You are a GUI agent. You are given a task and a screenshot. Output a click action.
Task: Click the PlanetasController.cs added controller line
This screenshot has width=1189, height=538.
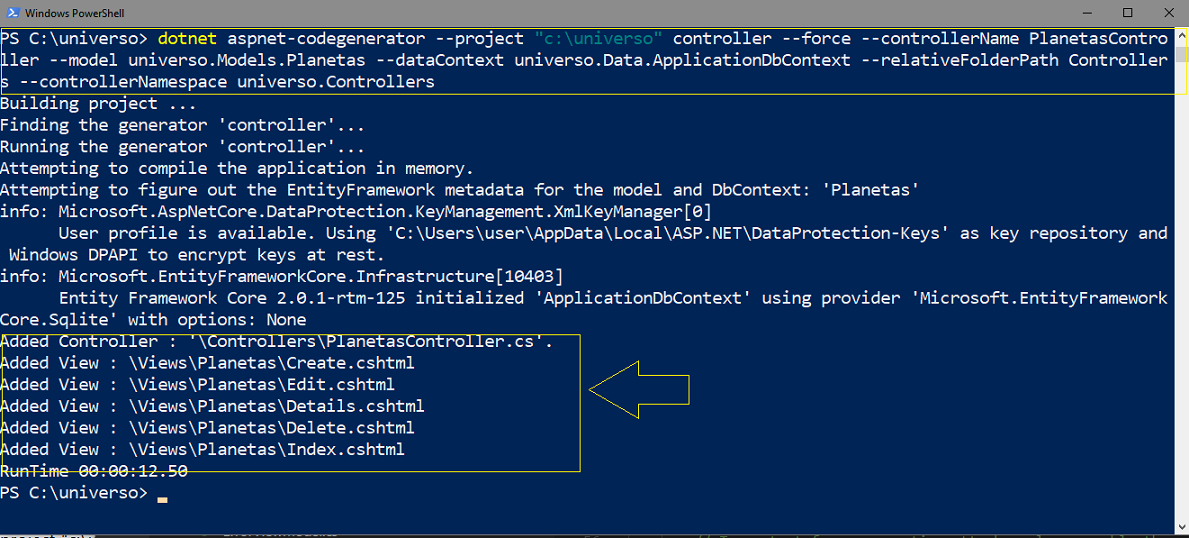click(x=277, y=341)
